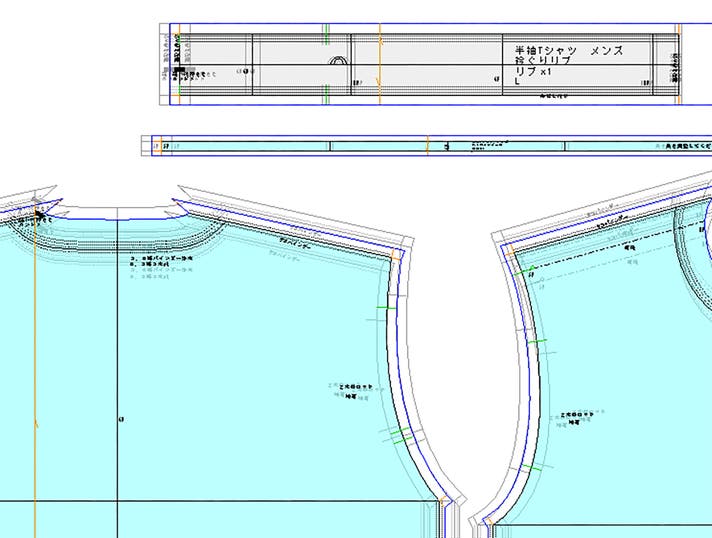Screen dimensions: 712x538
Task: Select the リブ×1 label on the rib pattern
Action: [533, 73]
